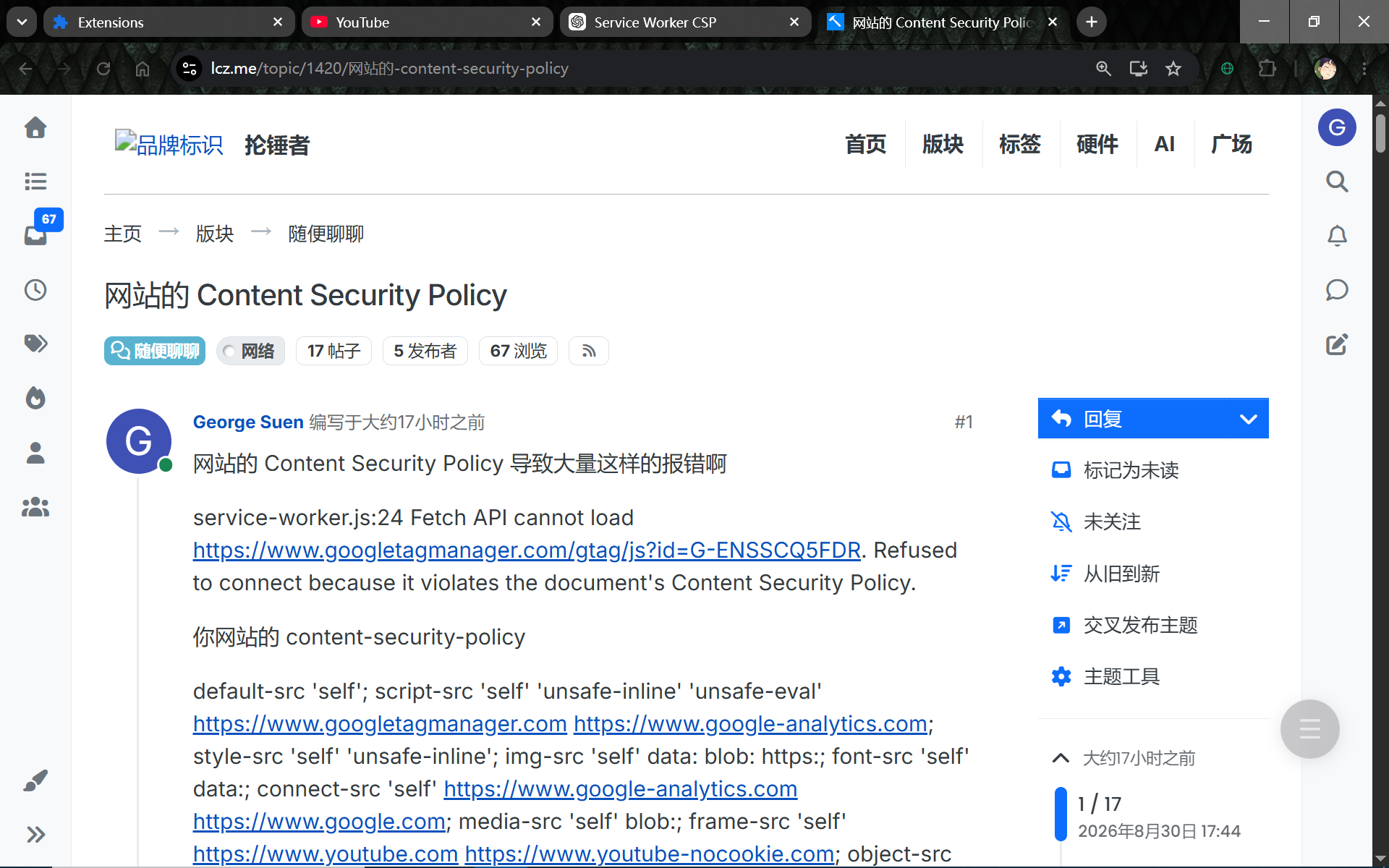
Task: Open the popular flame icon in sidebar
Action: pyautogui.click(x=35, y=398)
